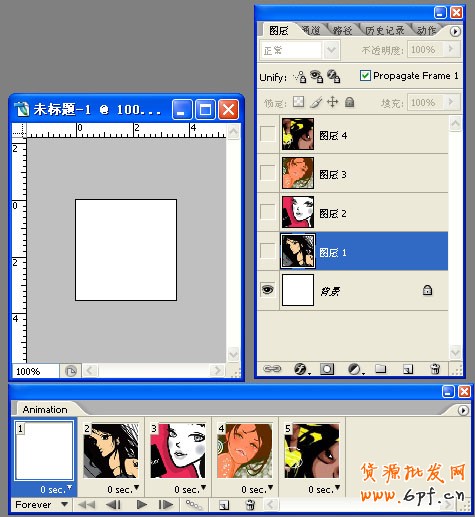Switch to the 历史记录 tab
475x517 pixels.
tap(385, 31)
